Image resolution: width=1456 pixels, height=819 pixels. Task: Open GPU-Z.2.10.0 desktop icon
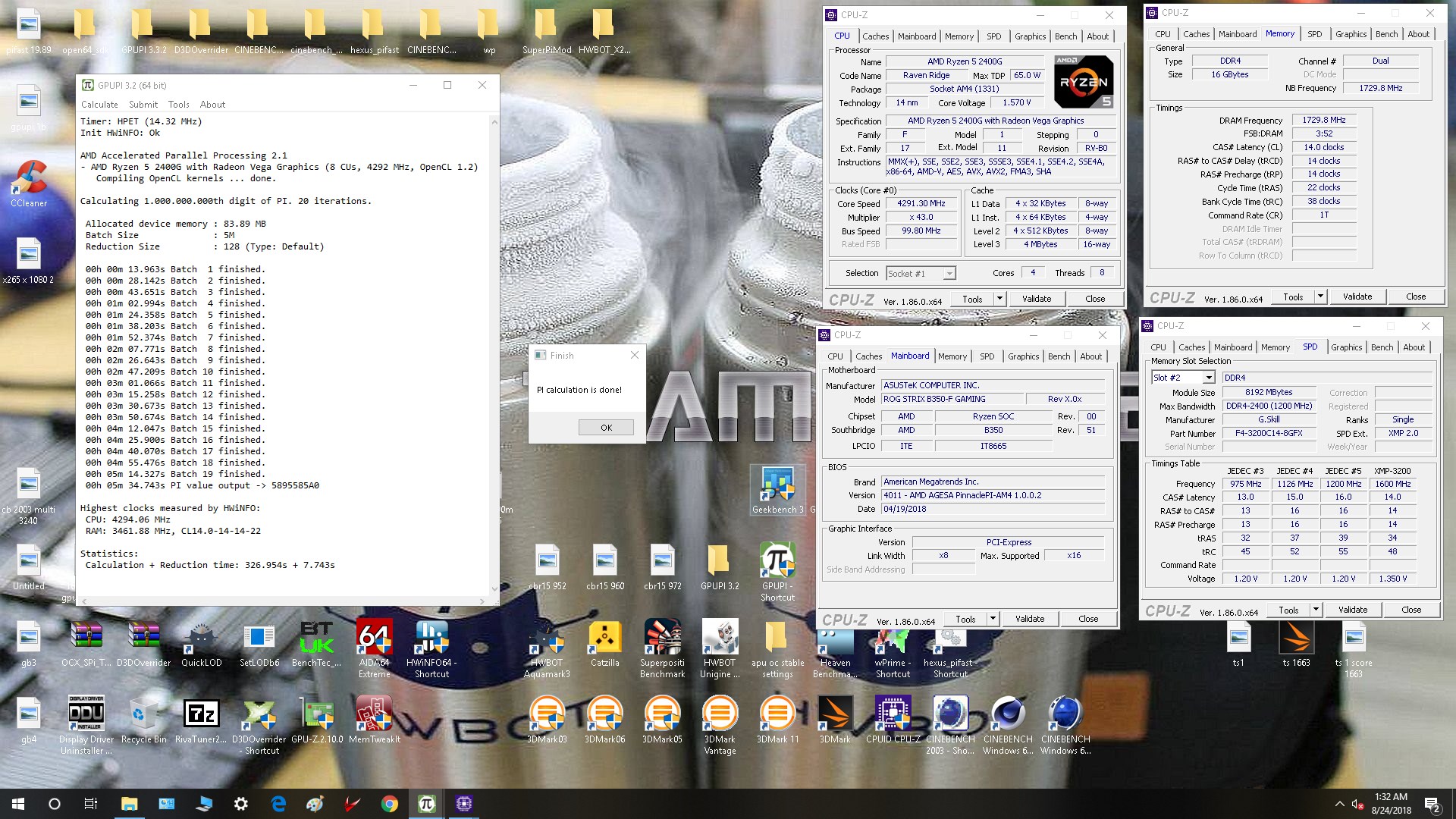(x=316, y=719)
